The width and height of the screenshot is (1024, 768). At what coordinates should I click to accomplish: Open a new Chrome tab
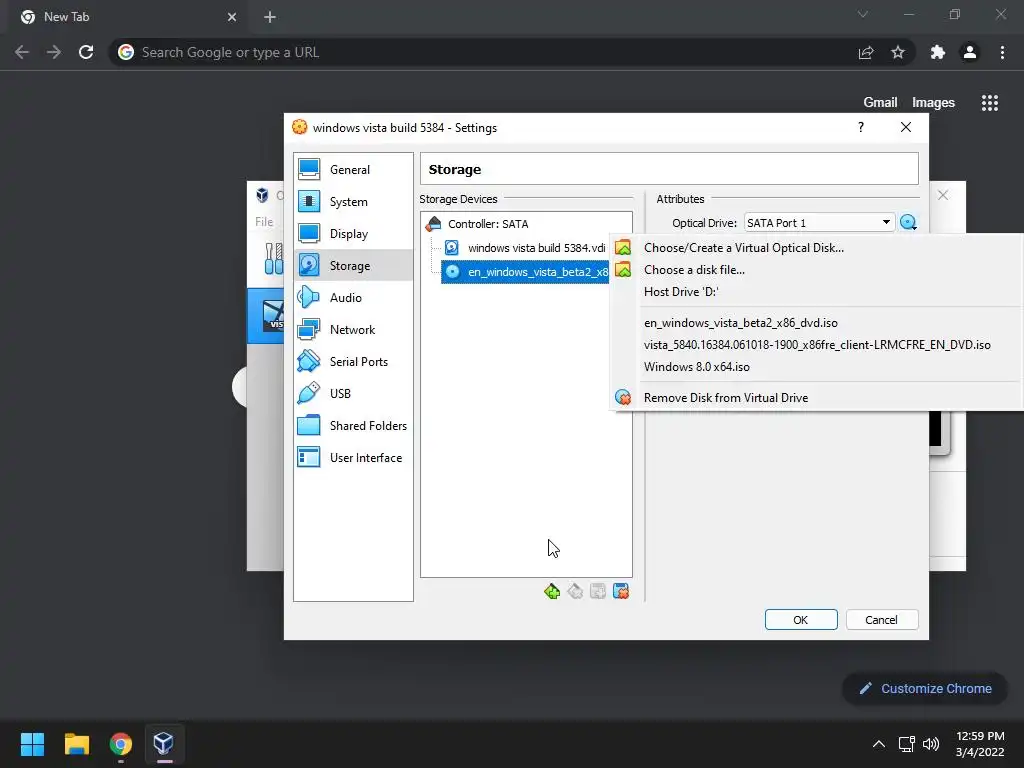270,17
